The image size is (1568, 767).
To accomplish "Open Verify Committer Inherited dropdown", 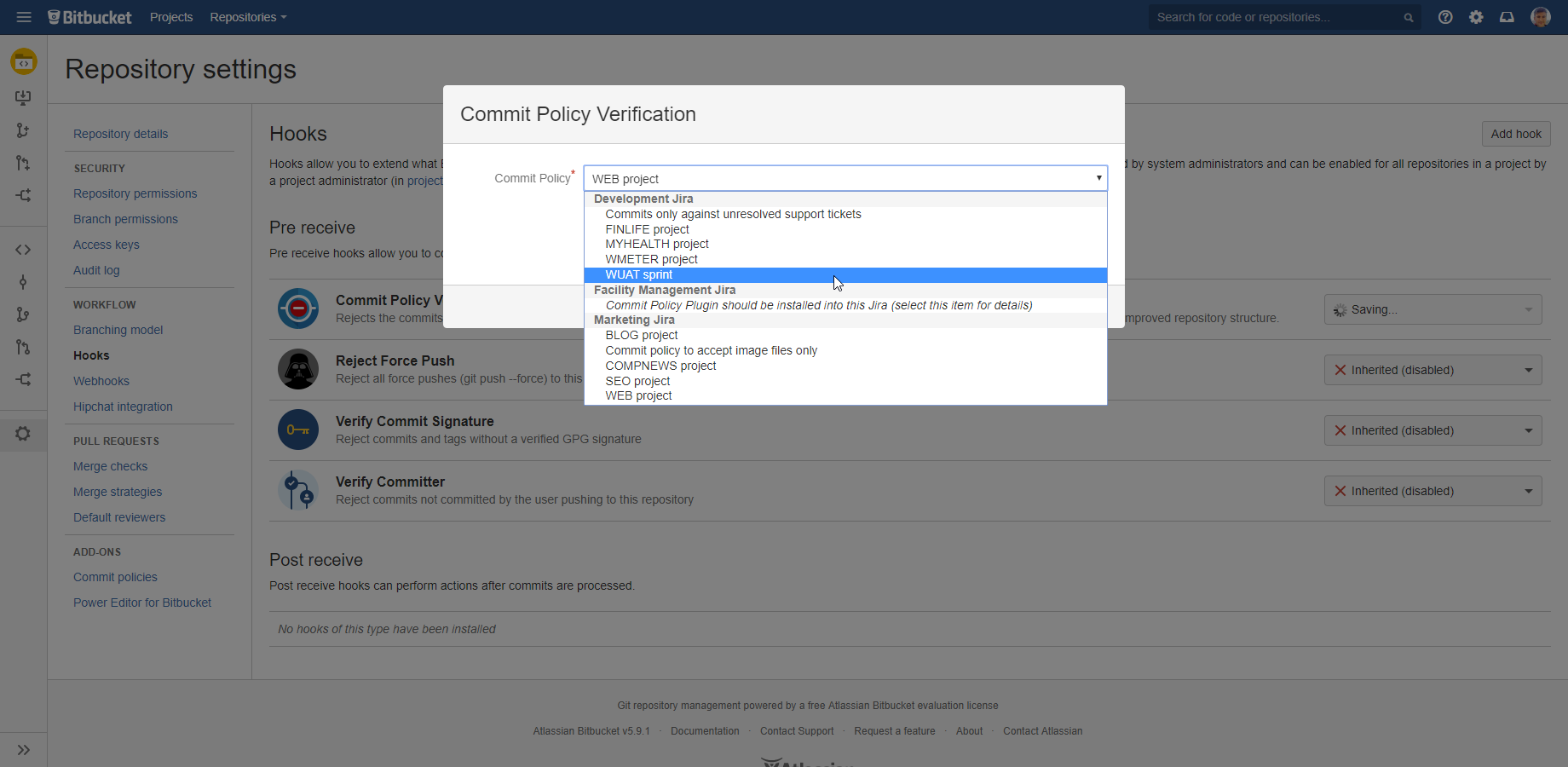I will pyautogui.click(x=1433, y=491).
